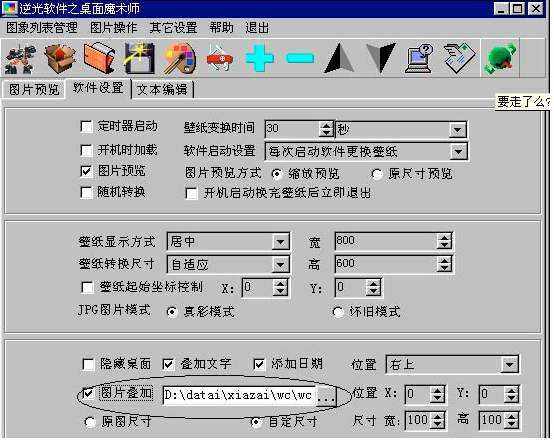The image size is (554, 440).
Task: Switch to the 文本编辑 tab
Action: [x=162, y=89]
